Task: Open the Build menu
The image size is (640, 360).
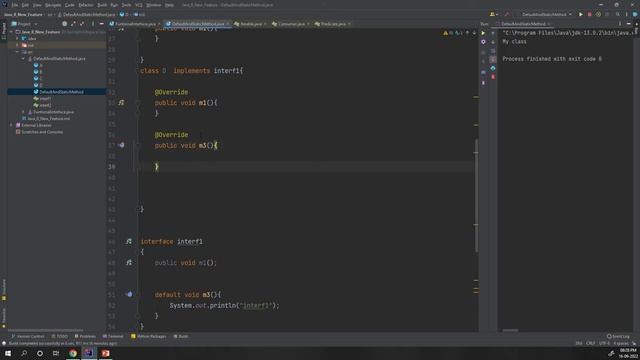Action: [102, 5]
